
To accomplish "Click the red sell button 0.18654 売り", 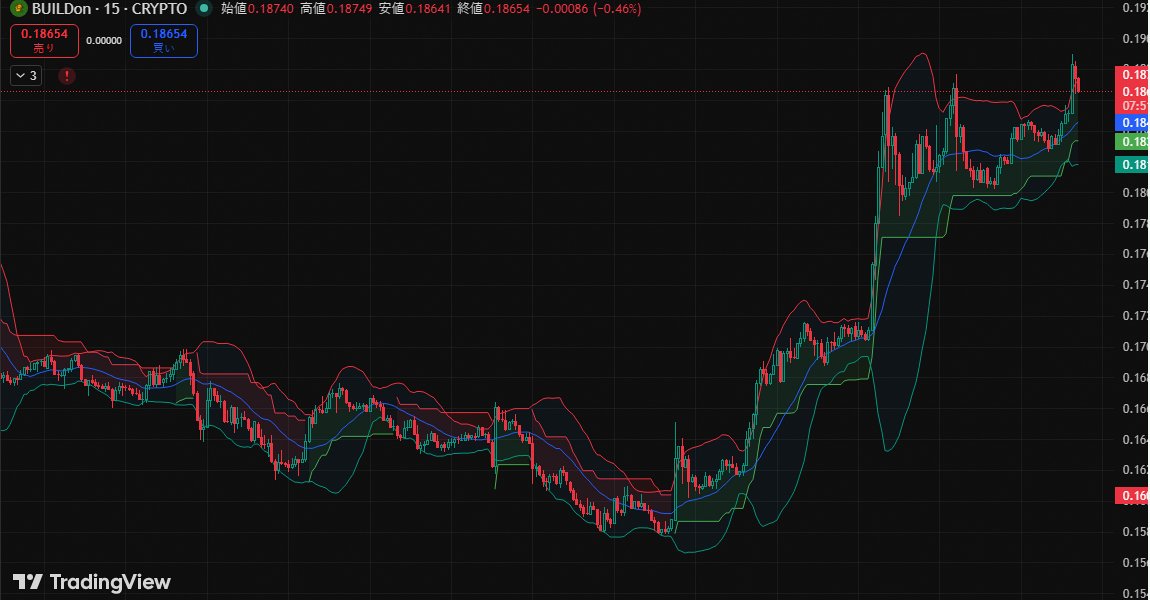I will pos(44,40).
